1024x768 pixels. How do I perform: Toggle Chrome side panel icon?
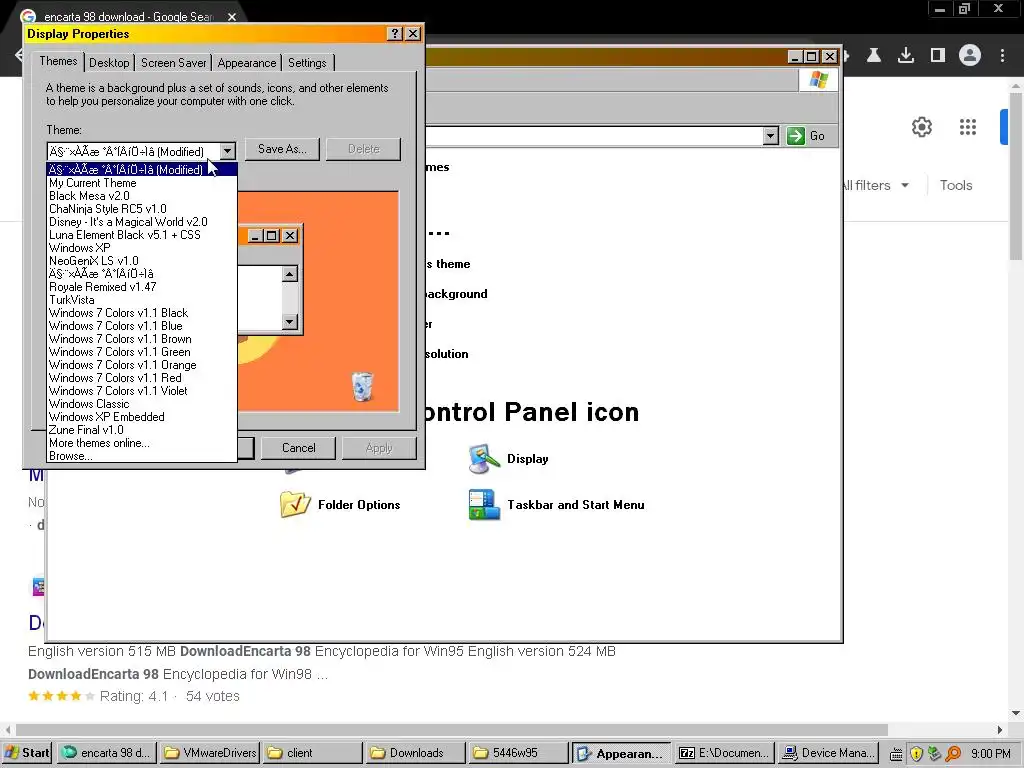click(x=938, y=56)
